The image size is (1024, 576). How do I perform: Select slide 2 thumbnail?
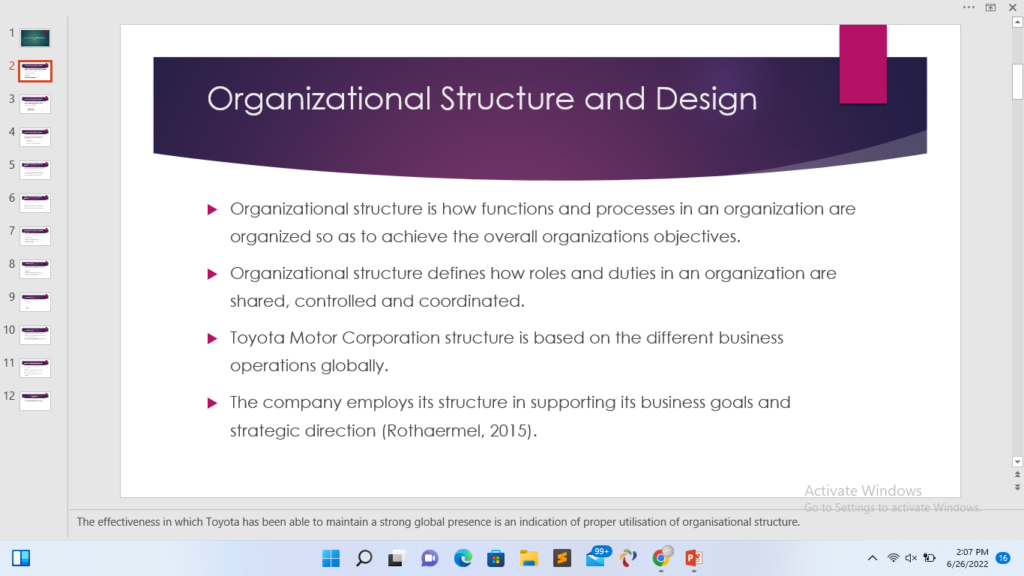coord(35,71)
